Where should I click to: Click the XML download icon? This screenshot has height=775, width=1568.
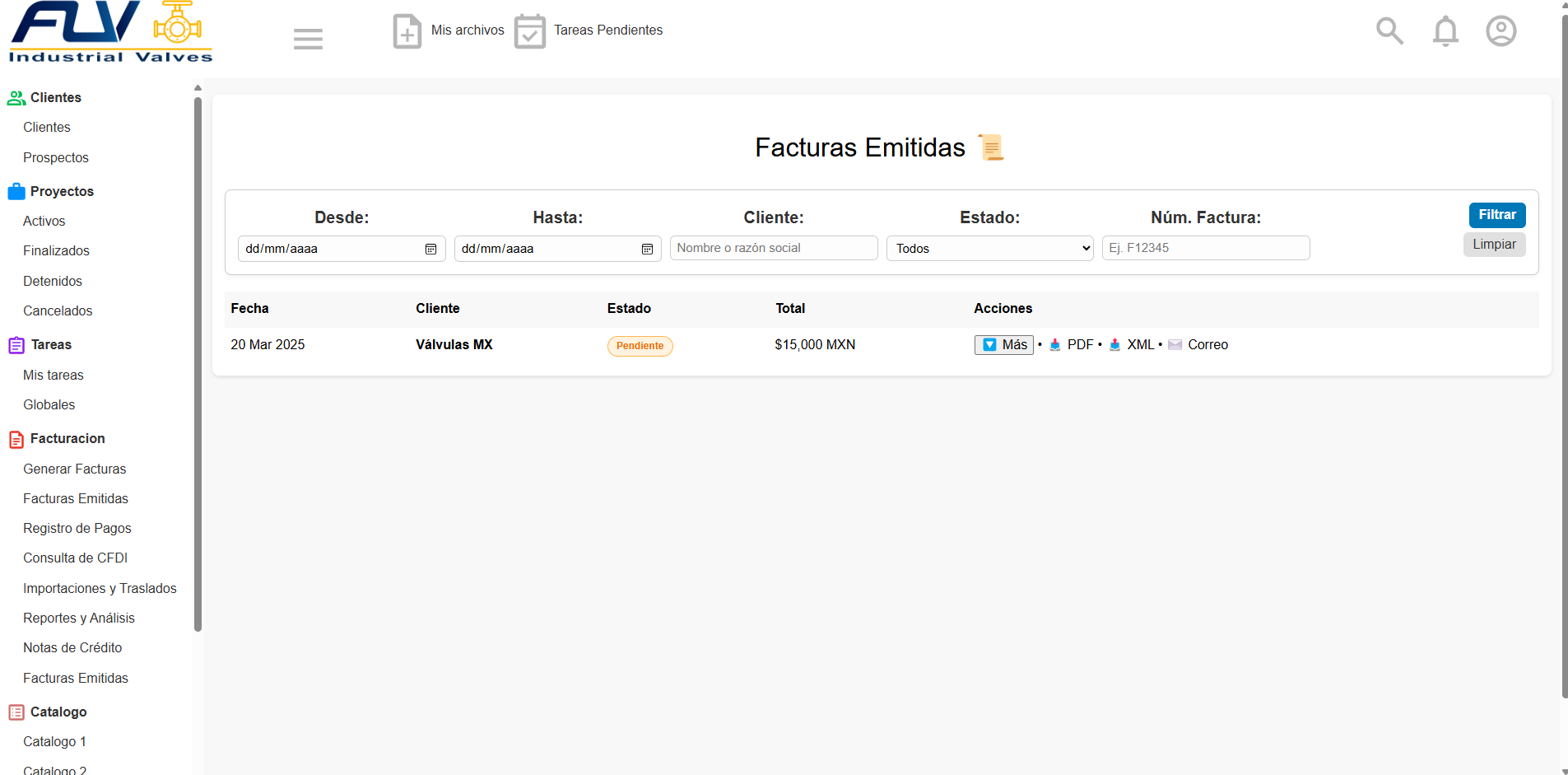[1114, 345]
